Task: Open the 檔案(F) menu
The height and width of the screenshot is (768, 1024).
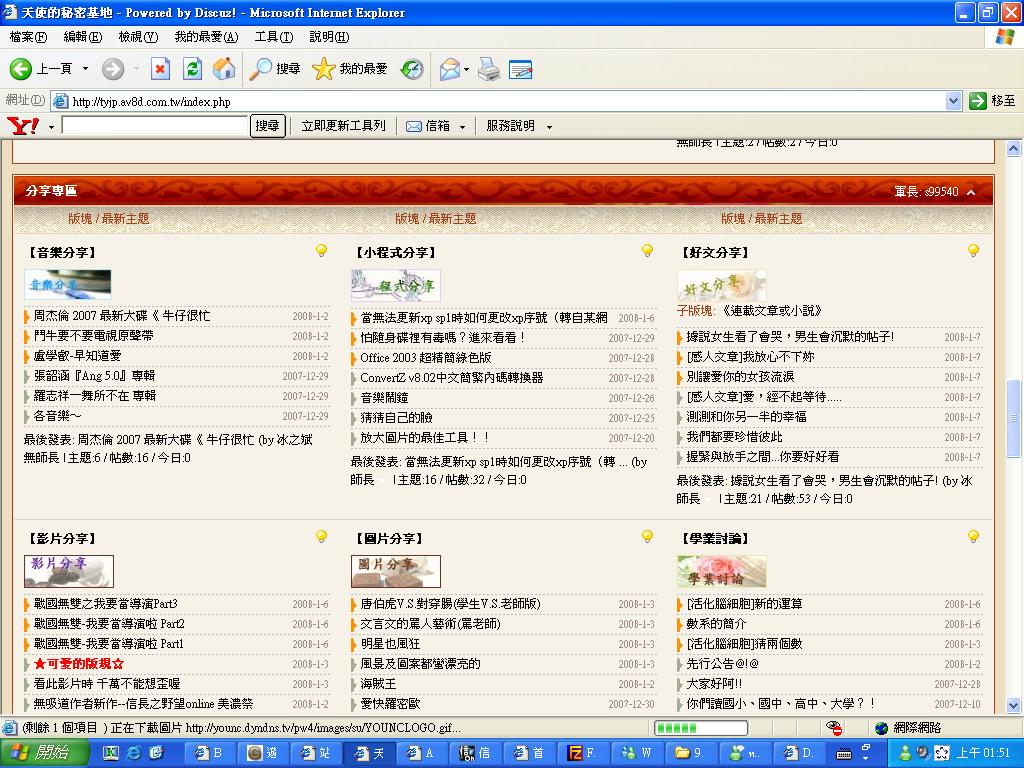Action: pyautogui.click(x=28, y=37)
